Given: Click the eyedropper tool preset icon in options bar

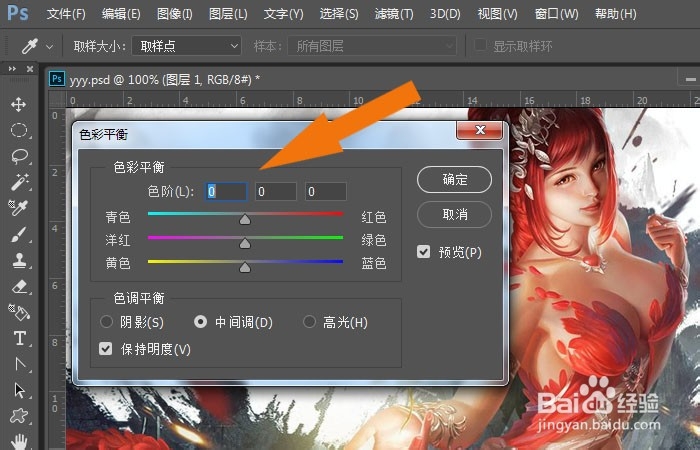Looking at the screenshot, I should tap(30, 46).
